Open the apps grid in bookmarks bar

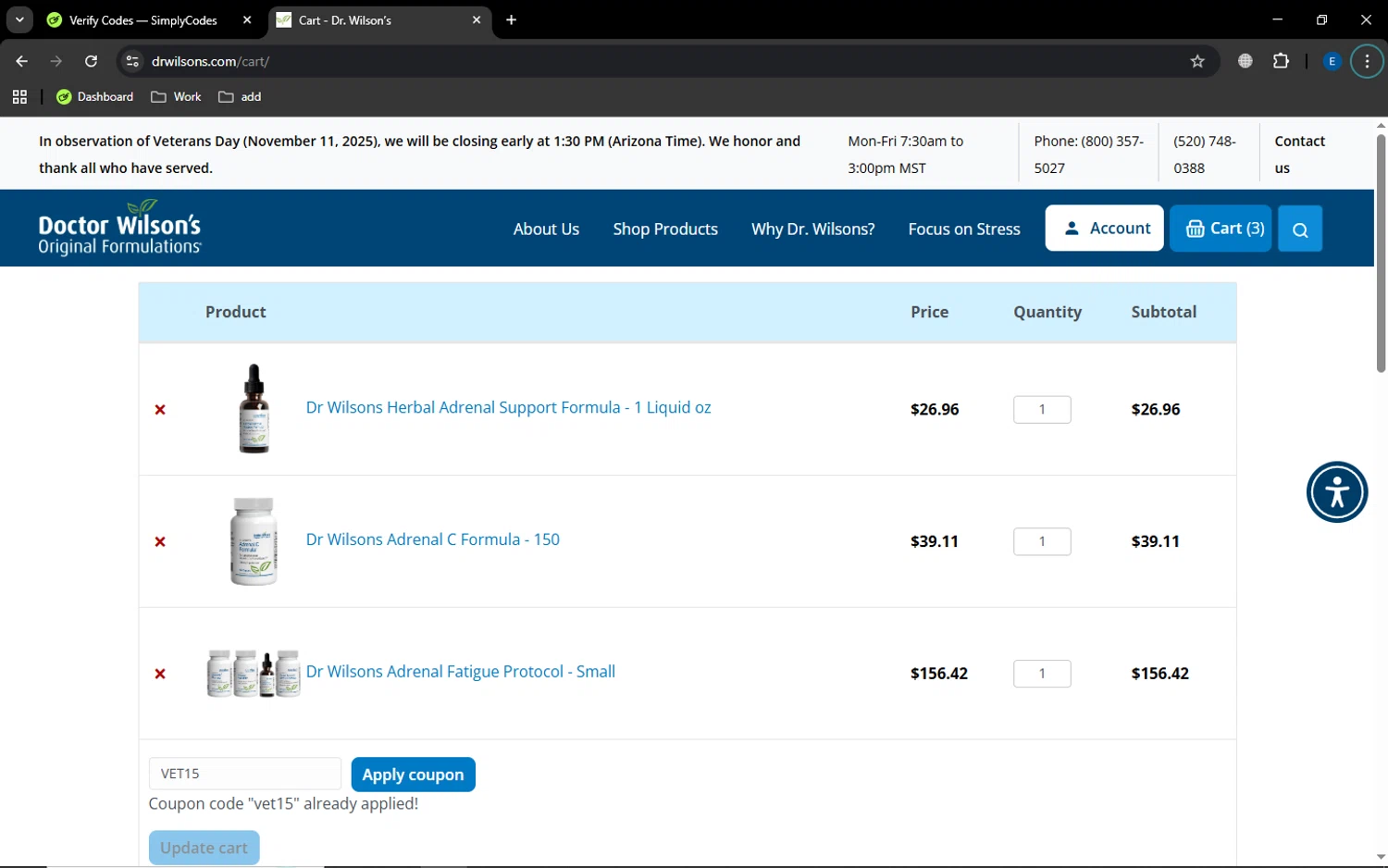[19, 97]
